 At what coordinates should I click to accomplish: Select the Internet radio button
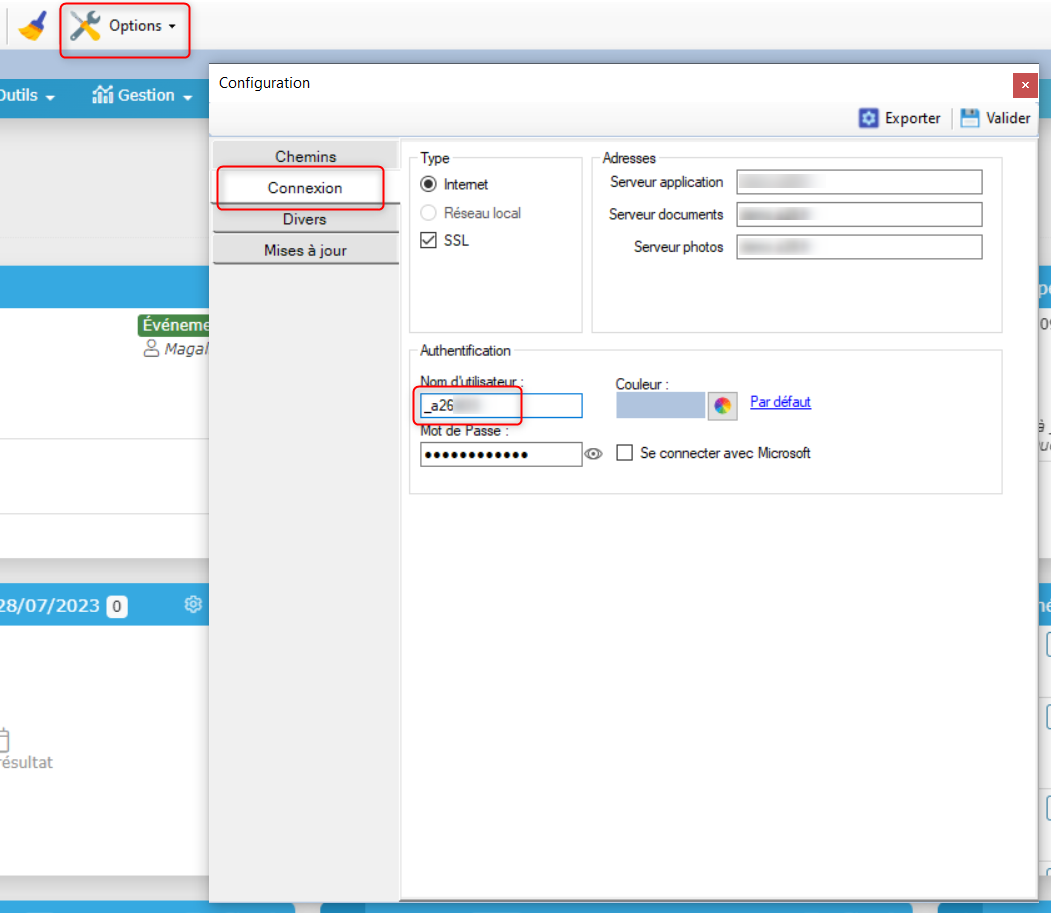pyautogui.click(x=429, y=184)
